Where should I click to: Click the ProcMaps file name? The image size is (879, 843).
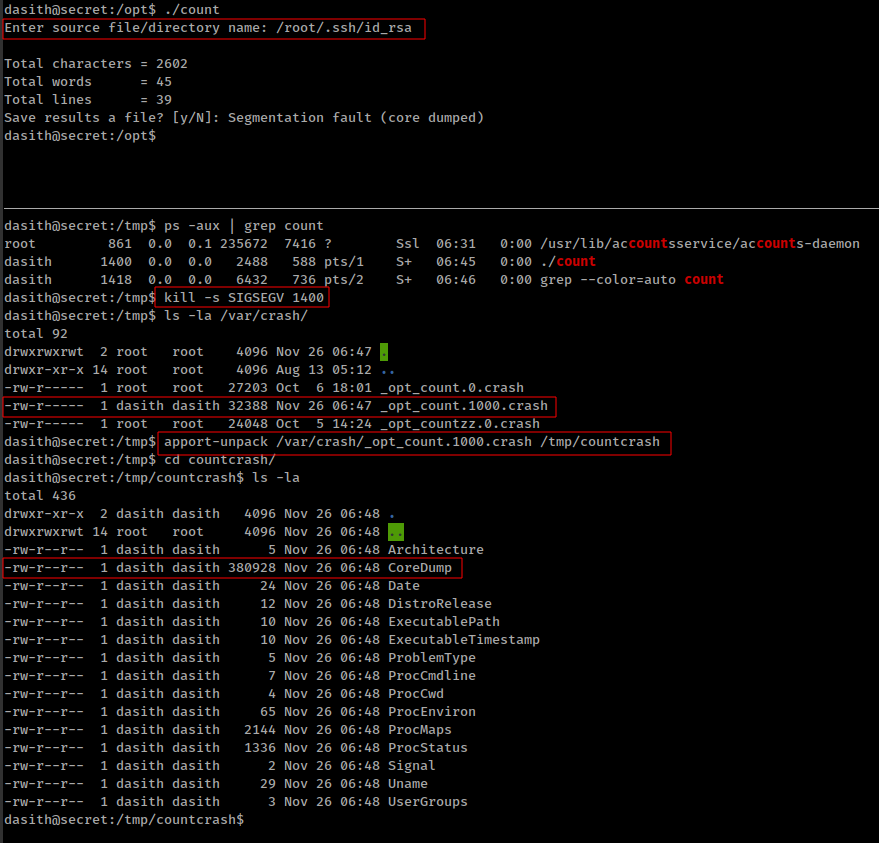tap(420, 730)
